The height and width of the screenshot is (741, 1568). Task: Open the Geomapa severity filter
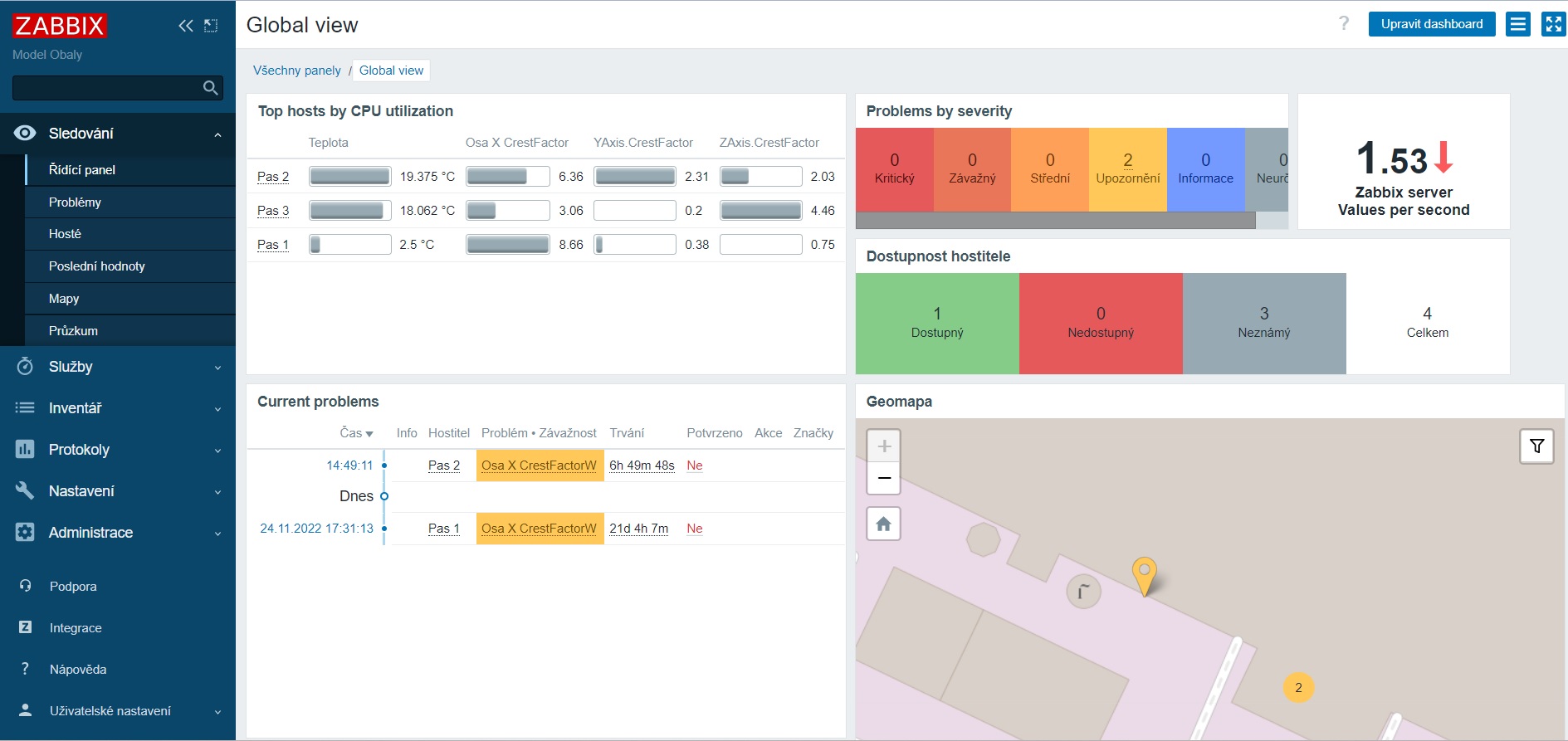point(1536,446)
